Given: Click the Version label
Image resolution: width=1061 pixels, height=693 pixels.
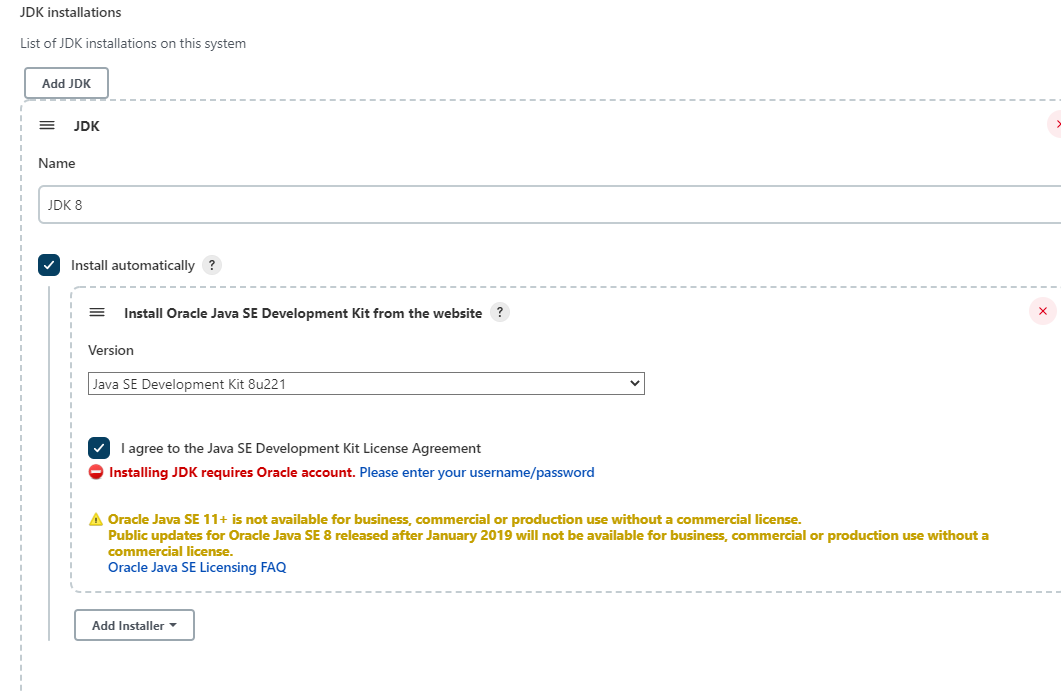Looking at the screenshot, I should (111, 351).
